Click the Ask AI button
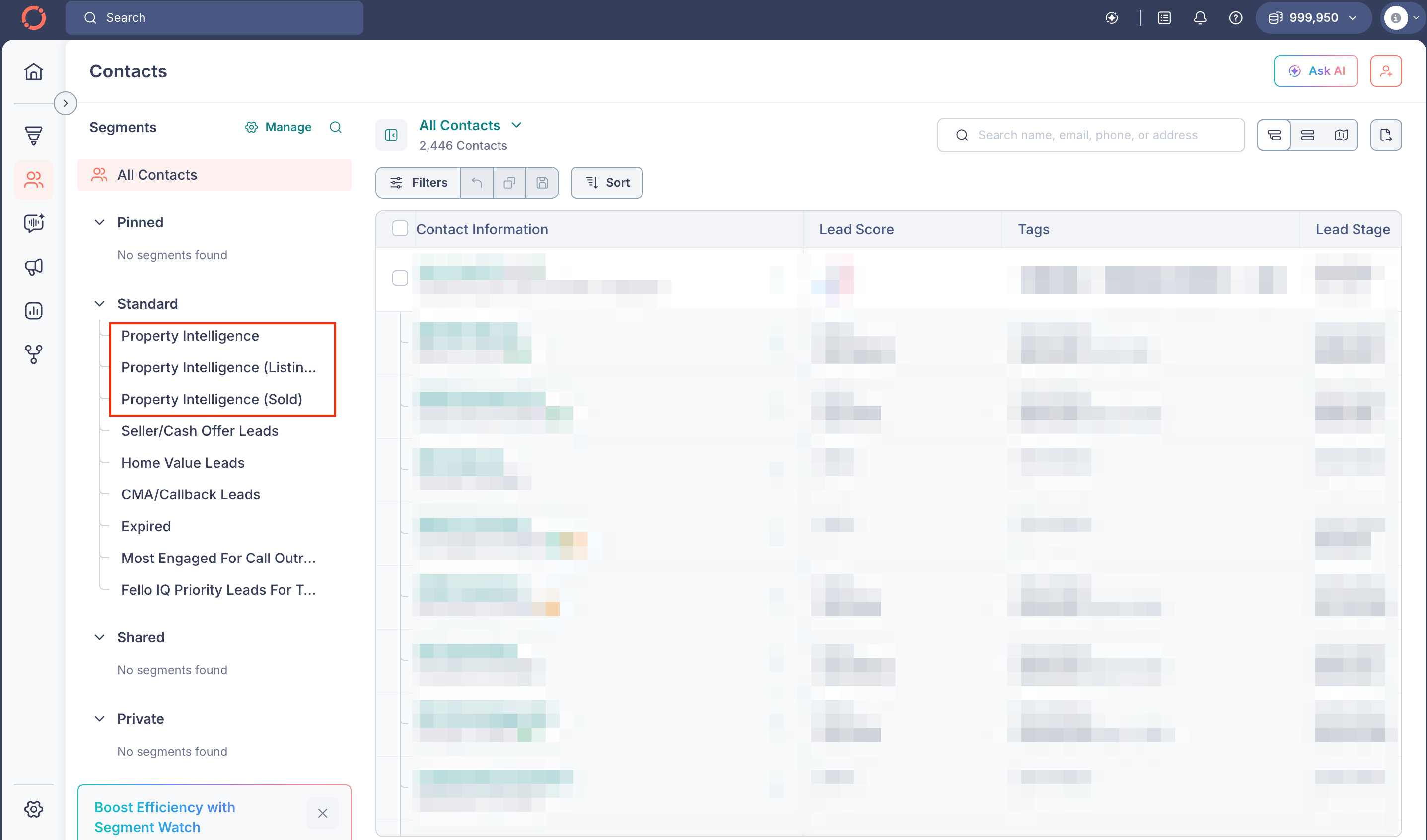 (1316, 71)
